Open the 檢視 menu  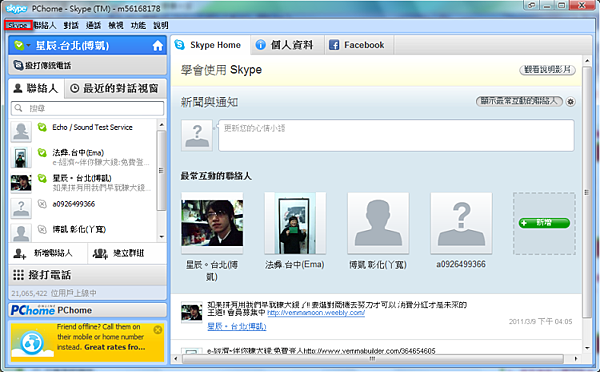pos(116,25)
